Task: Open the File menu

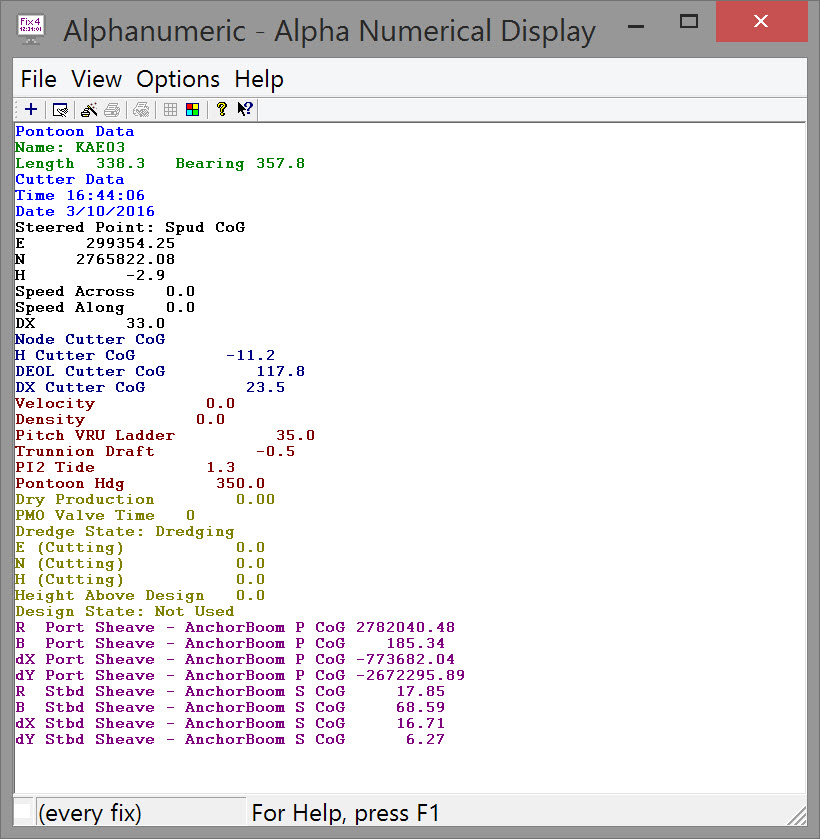Action: click(38, 79)
